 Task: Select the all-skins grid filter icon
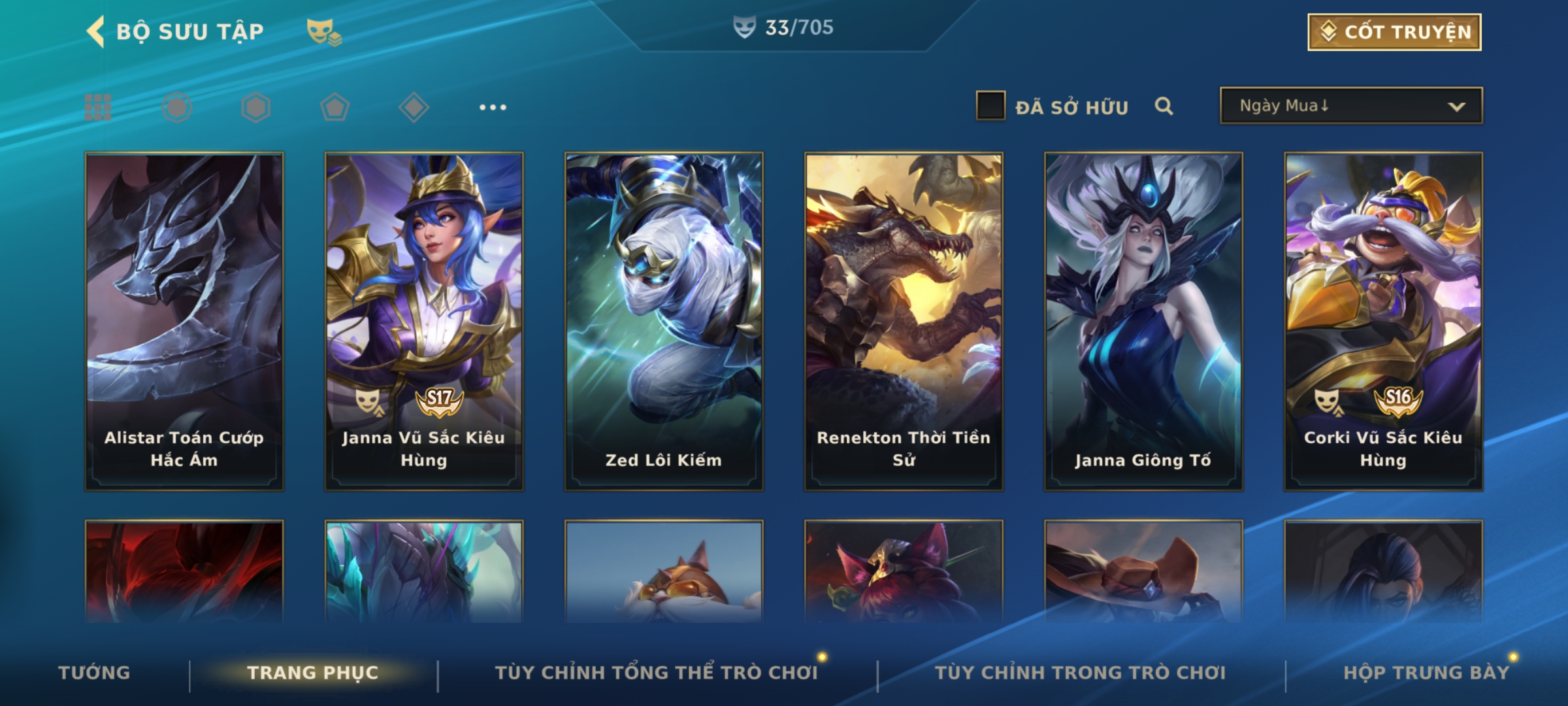(x=98, y=107)
